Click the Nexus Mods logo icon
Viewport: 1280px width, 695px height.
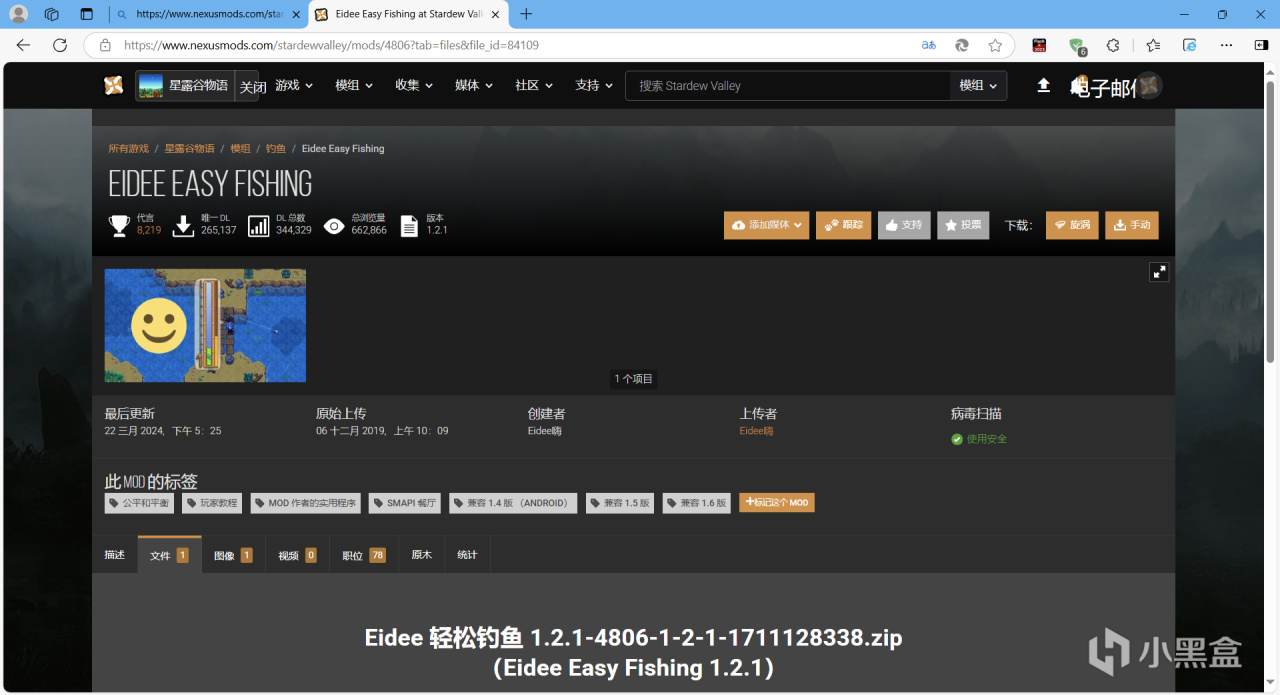pyautogui.click(x=114, y=86)
